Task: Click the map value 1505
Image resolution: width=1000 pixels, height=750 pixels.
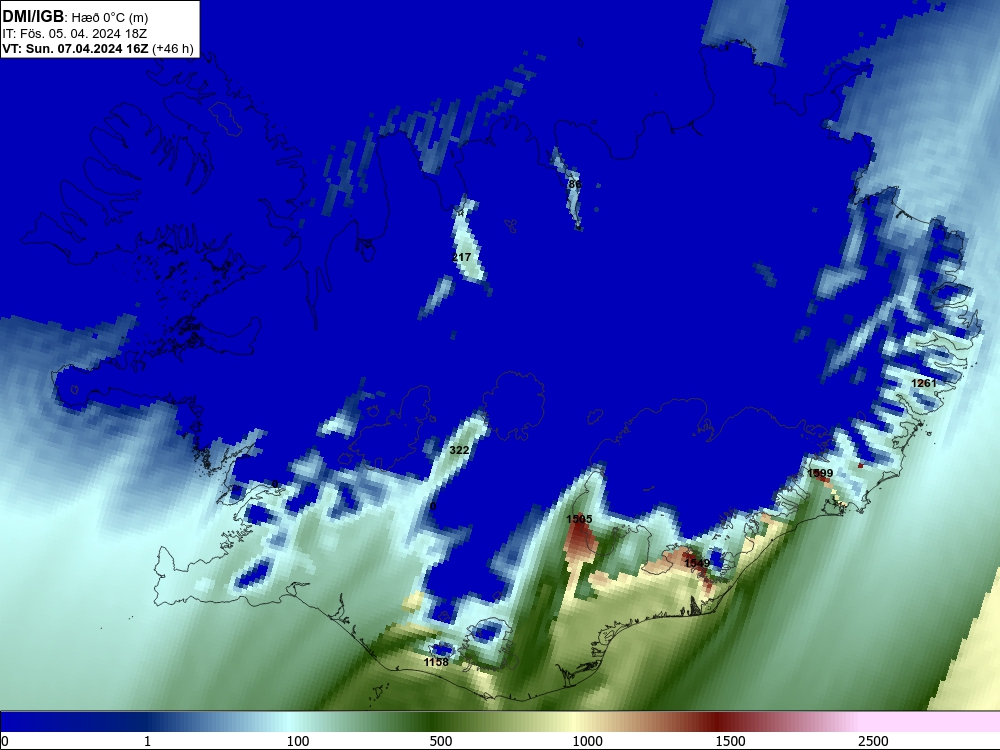Action: click(579, 519)
